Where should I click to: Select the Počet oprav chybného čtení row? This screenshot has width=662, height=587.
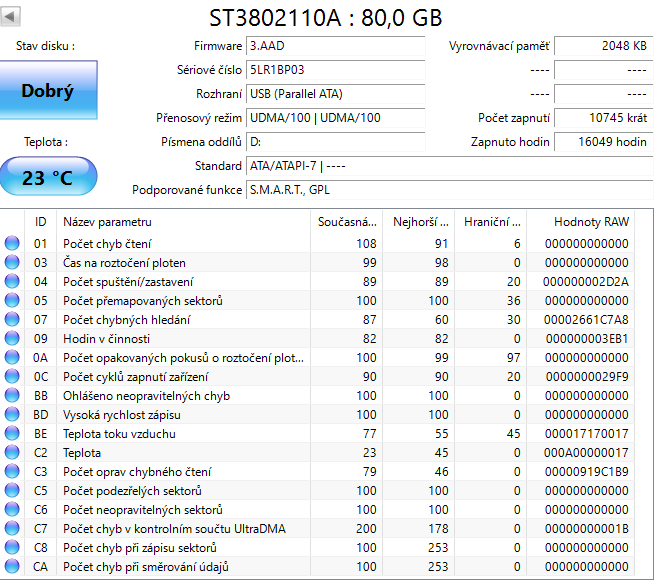coord(317,472)
